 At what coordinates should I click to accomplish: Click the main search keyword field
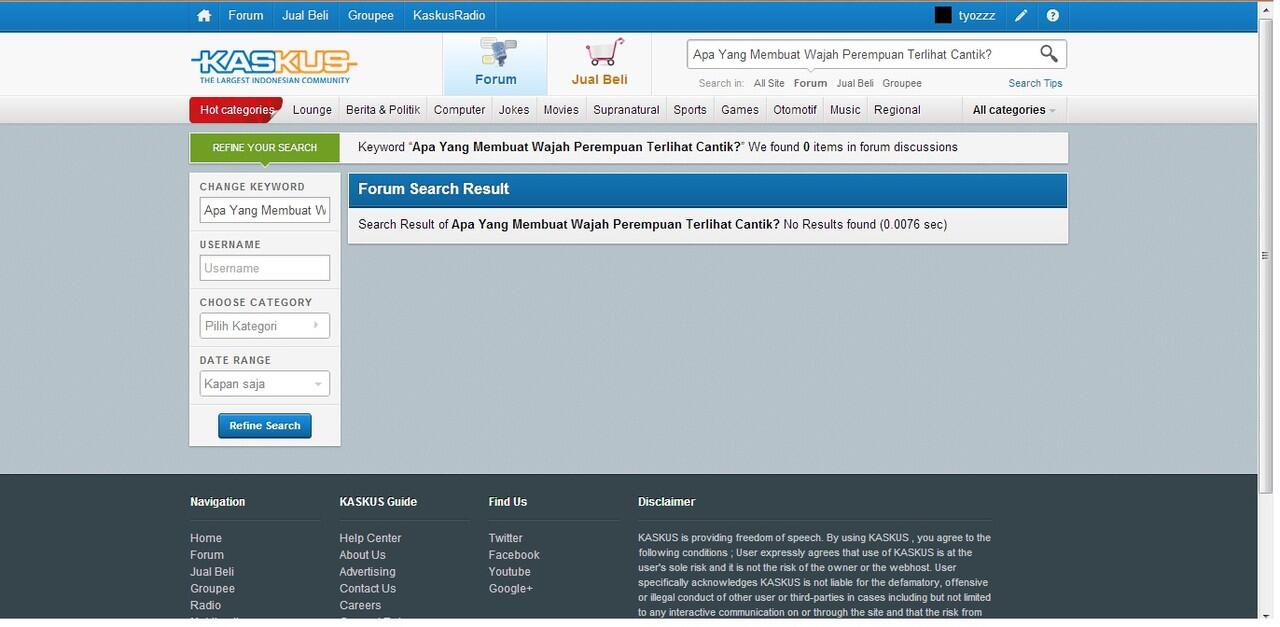[x=862, y=54]
